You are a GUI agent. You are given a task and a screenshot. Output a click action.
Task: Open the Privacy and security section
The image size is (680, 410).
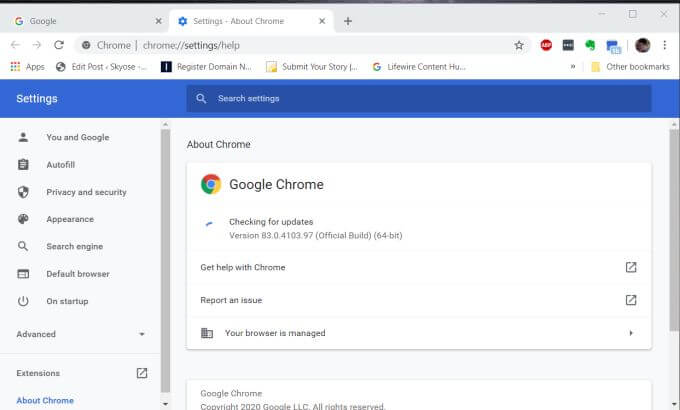[86, 192]
